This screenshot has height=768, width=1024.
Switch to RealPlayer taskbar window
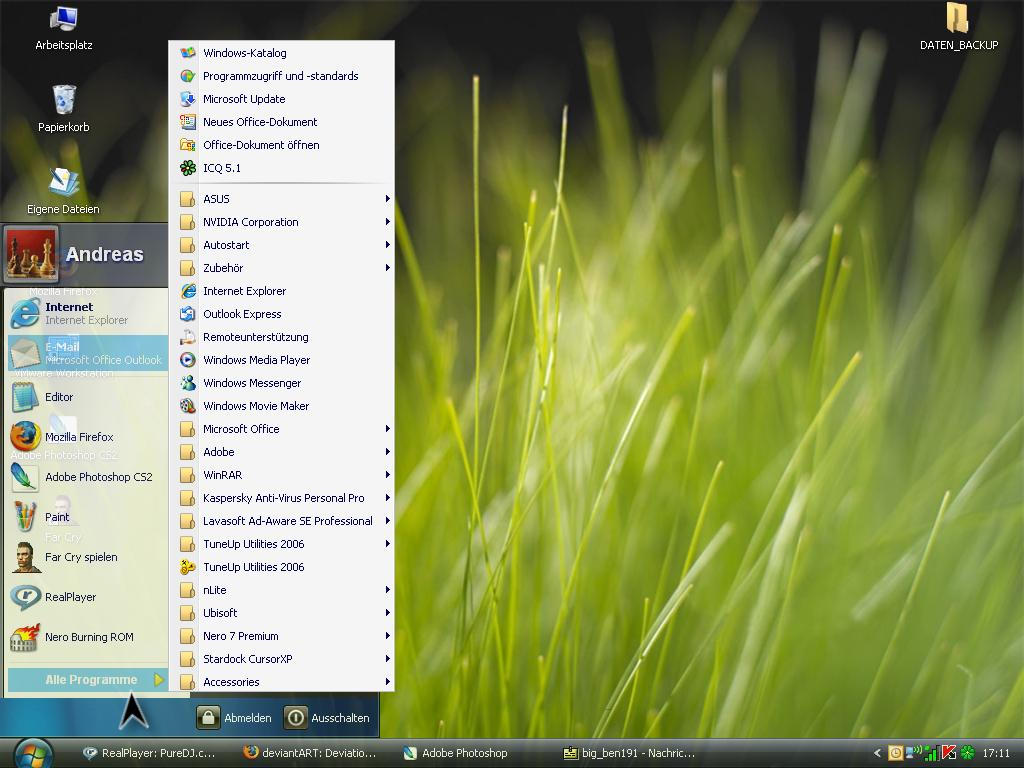tap(149, 753)
